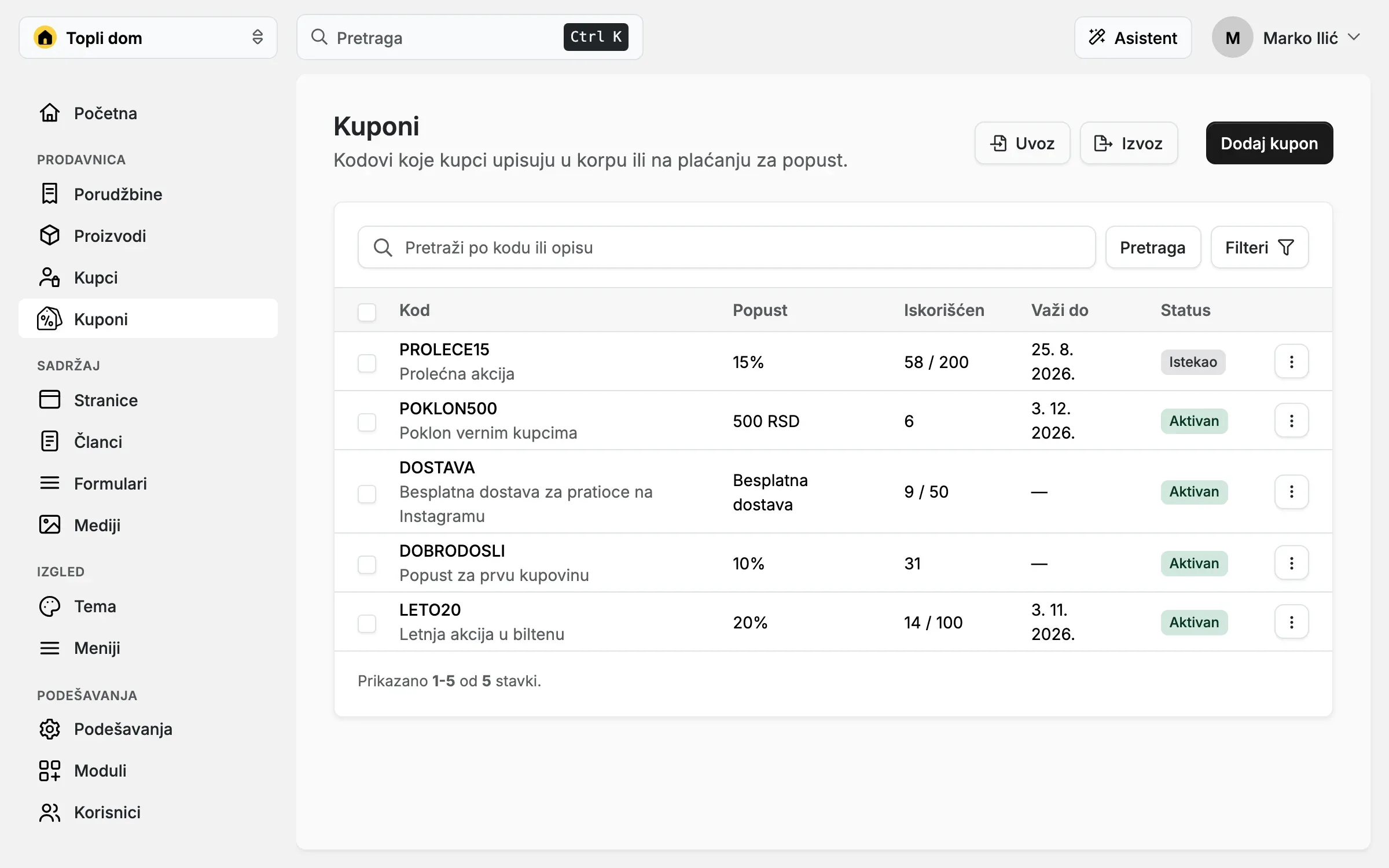Viewport: 1389px width, 868px height.
Task: Open Stranice pages section
Action: (x=148, y=400)
